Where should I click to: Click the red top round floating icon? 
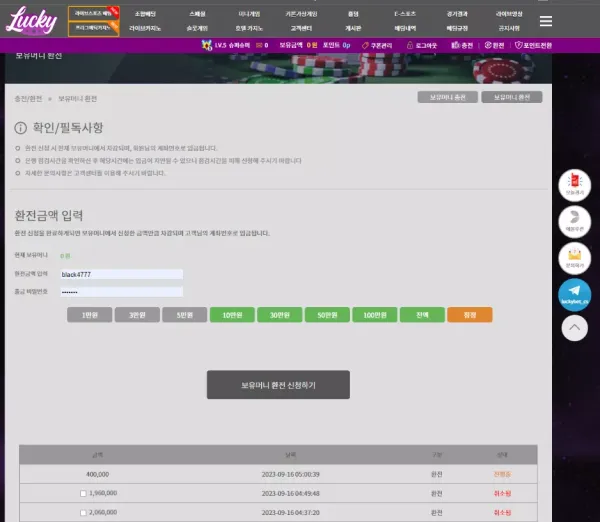tap(574, 185)
